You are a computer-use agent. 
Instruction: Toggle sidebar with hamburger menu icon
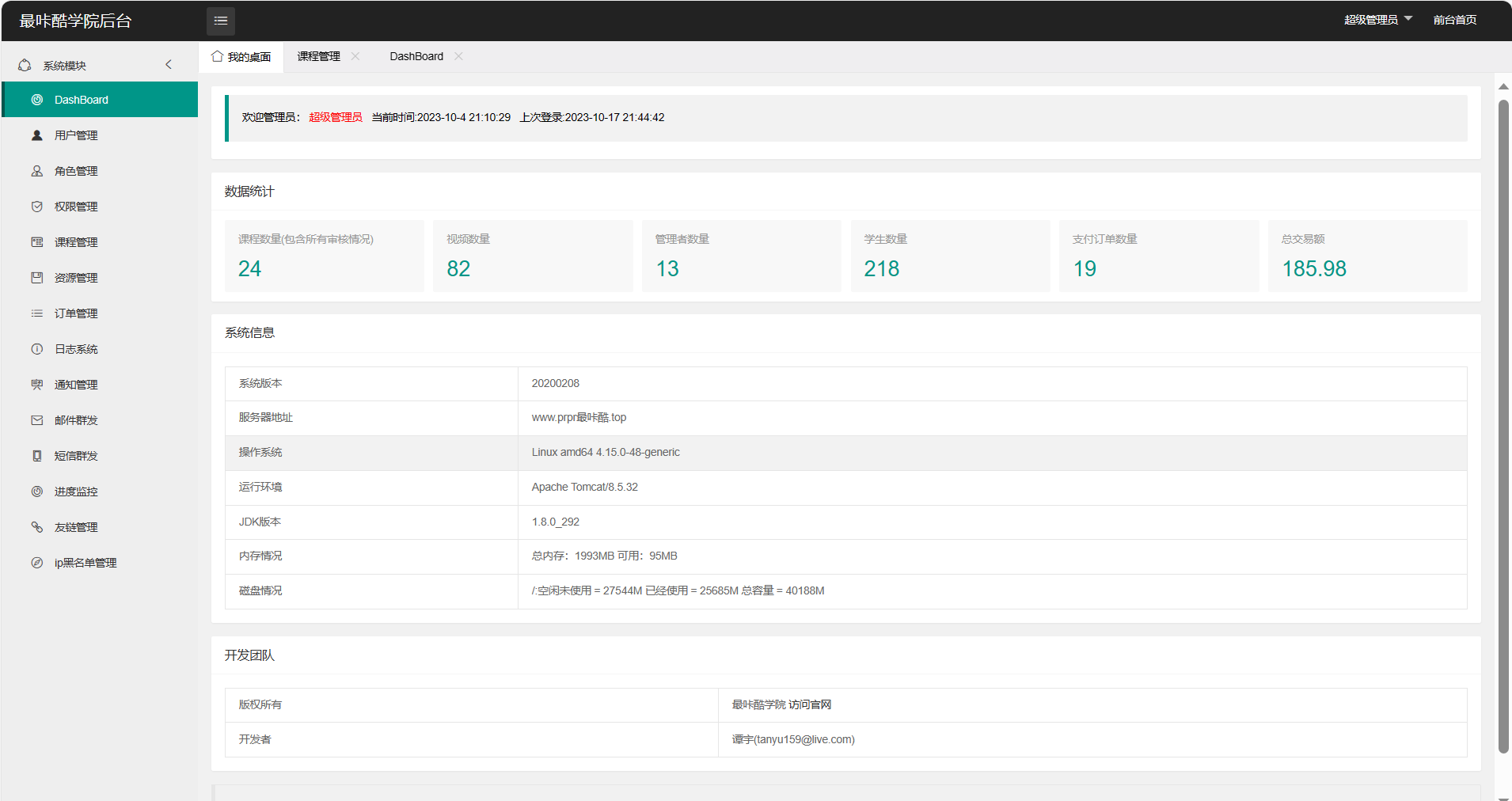click(x=221, y=21)
